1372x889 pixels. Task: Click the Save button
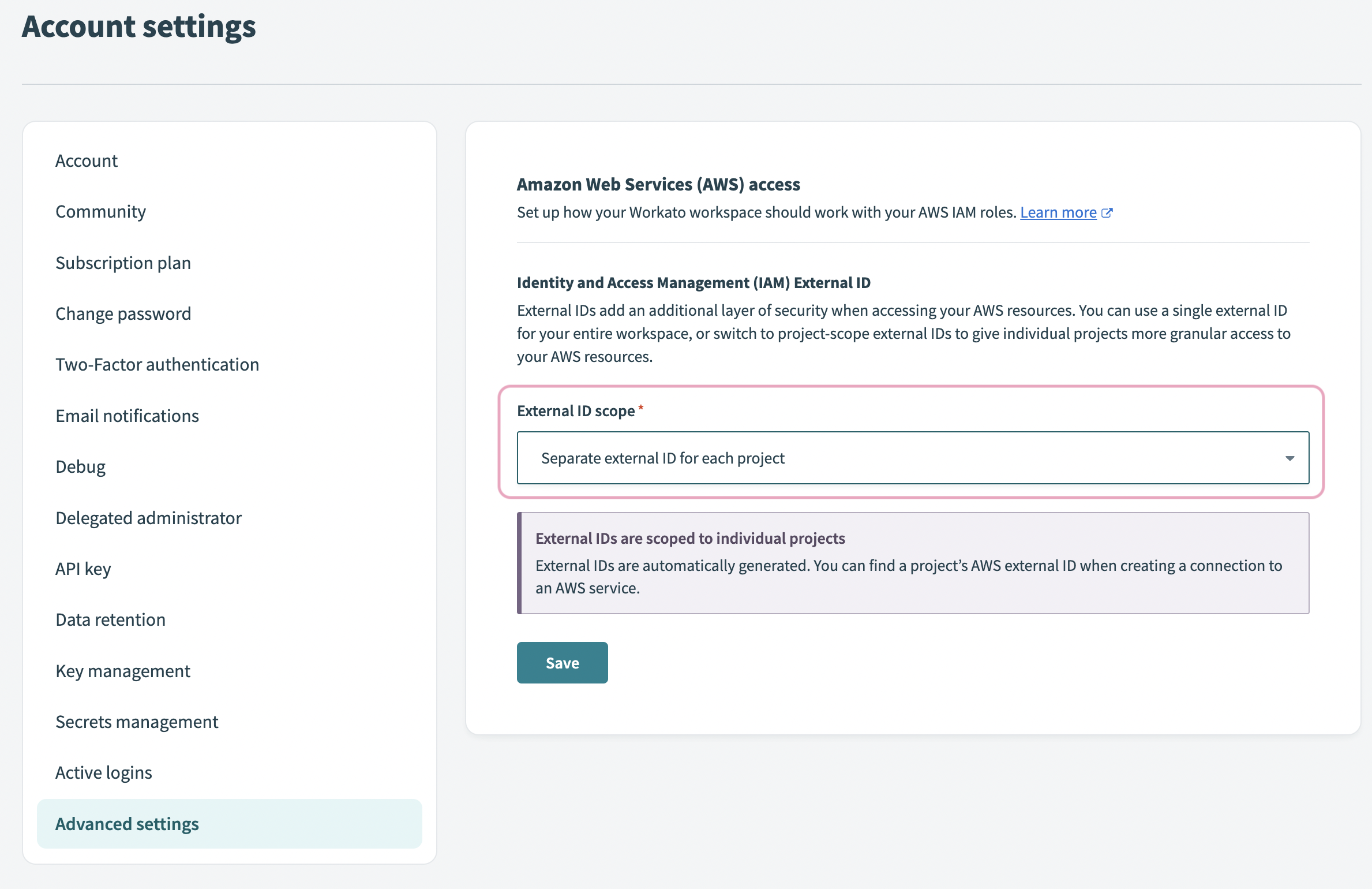pos(561,662)
